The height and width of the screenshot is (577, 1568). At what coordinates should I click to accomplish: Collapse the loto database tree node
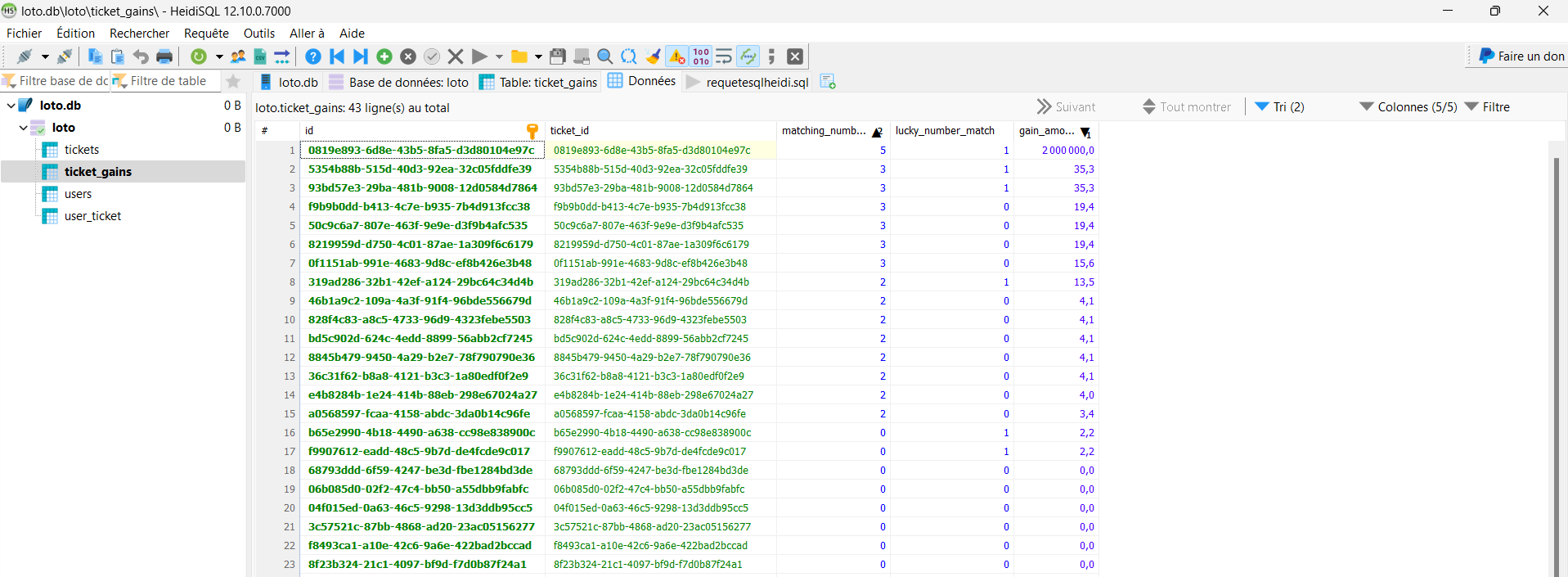[x=23, y=128]
